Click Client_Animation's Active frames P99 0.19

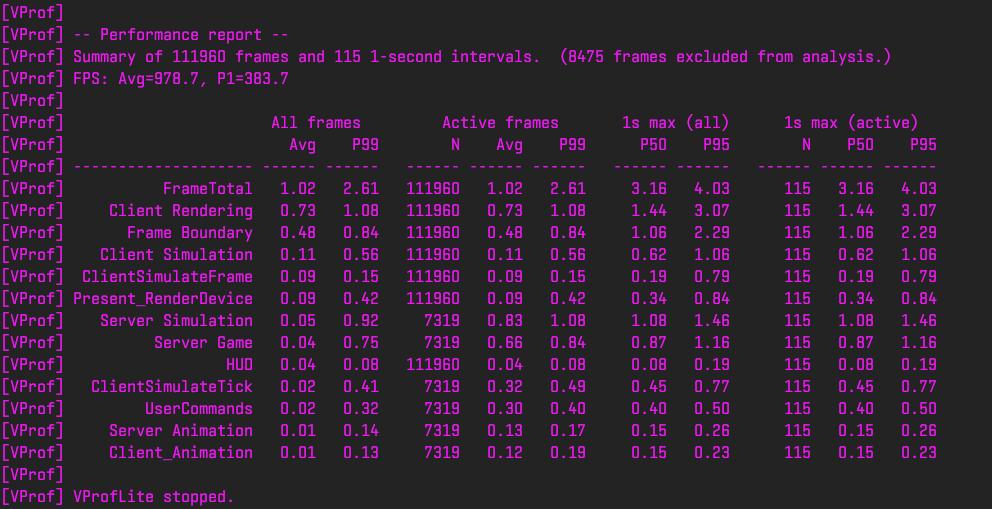[568, 453]
